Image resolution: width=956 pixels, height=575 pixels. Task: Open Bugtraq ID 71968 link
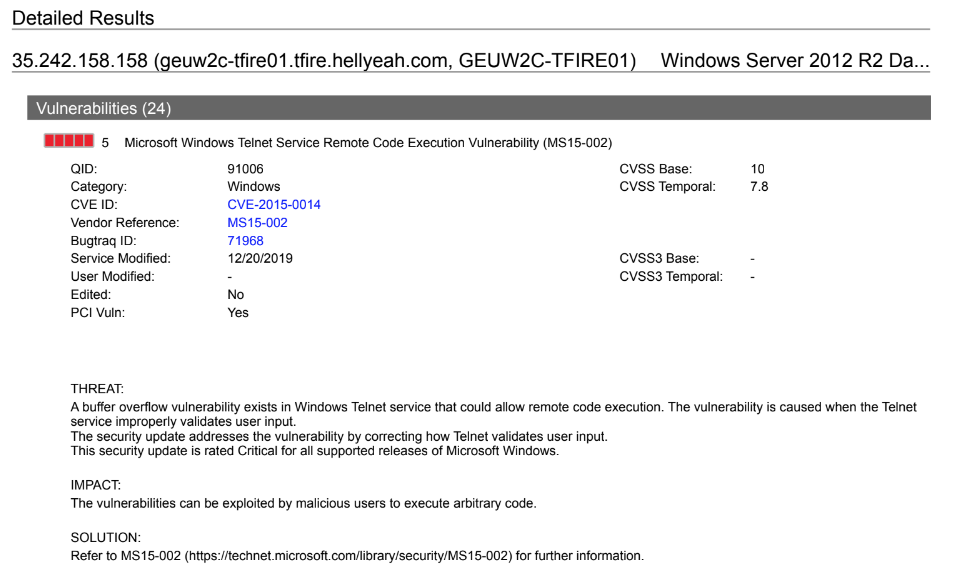tap(245, 241)
